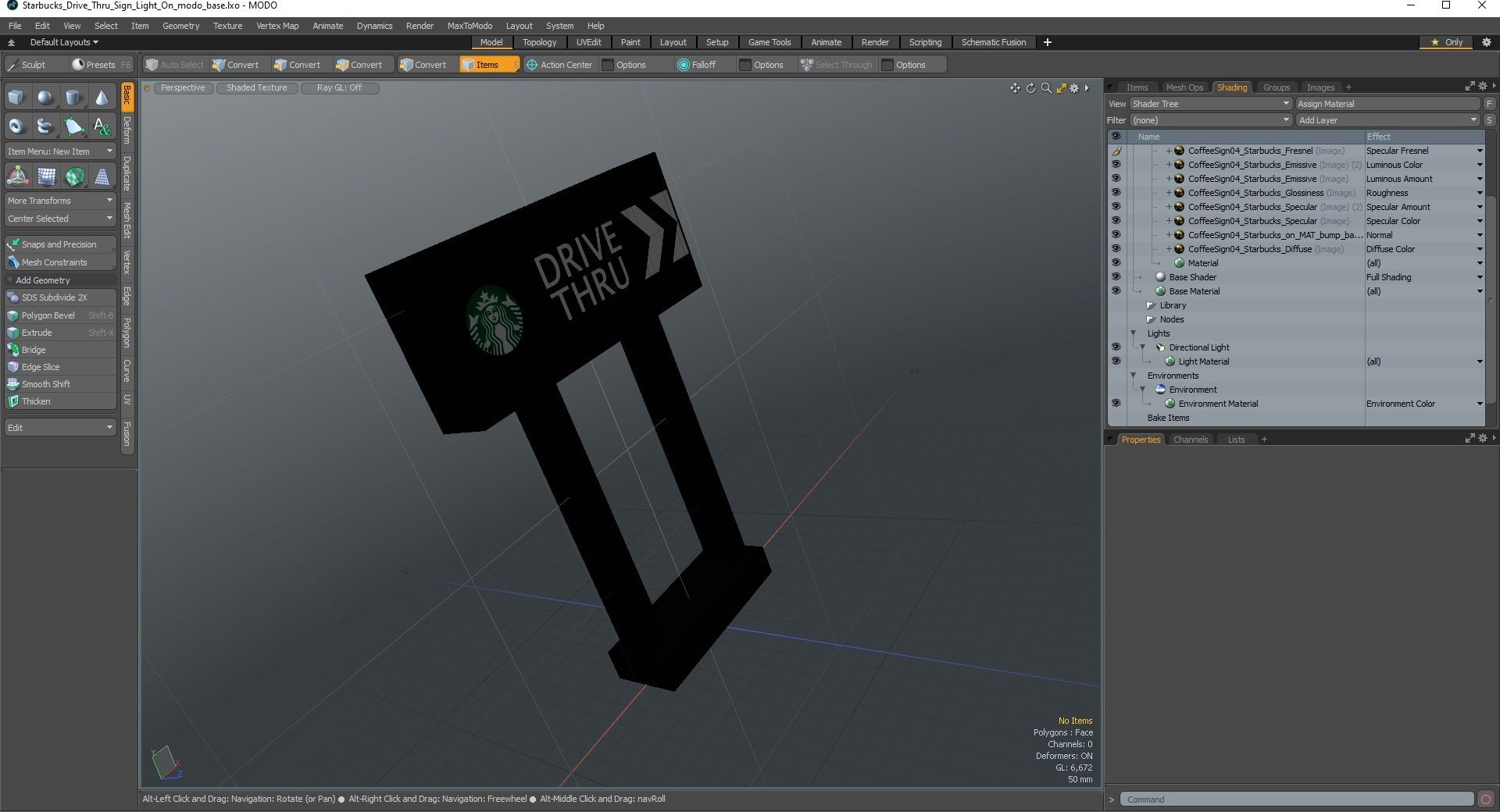
Task: Toggle visibility of the Directional Light
Action: pos(1116,347)
